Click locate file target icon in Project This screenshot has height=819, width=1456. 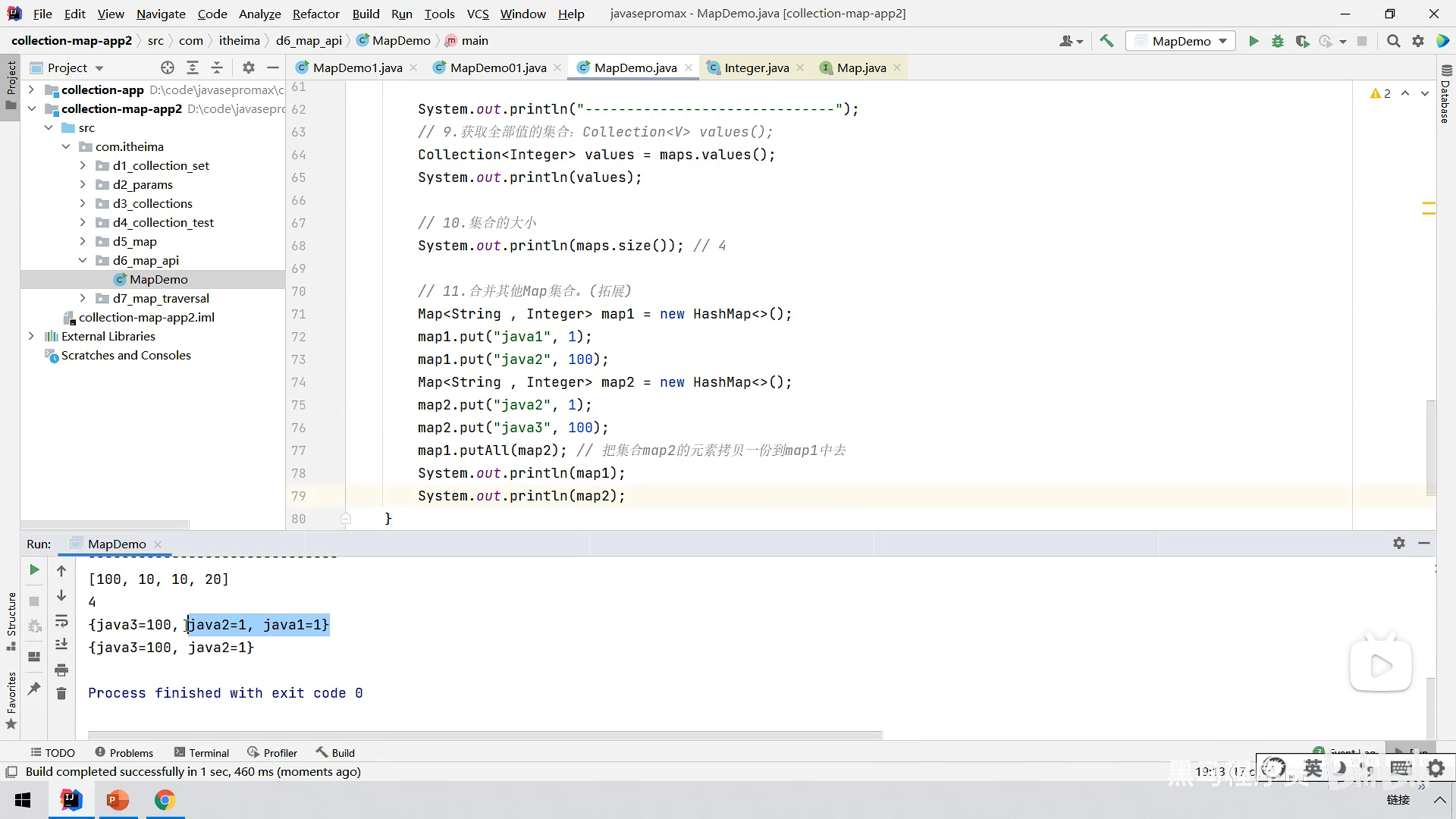click(x=168, y=67)
